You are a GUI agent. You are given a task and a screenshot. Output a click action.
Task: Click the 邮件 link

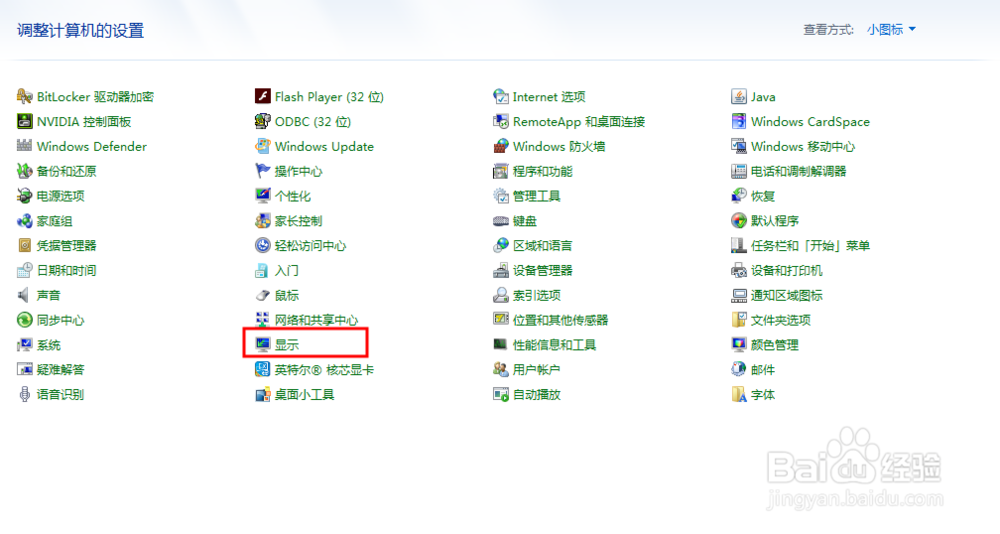pos(763,370)
